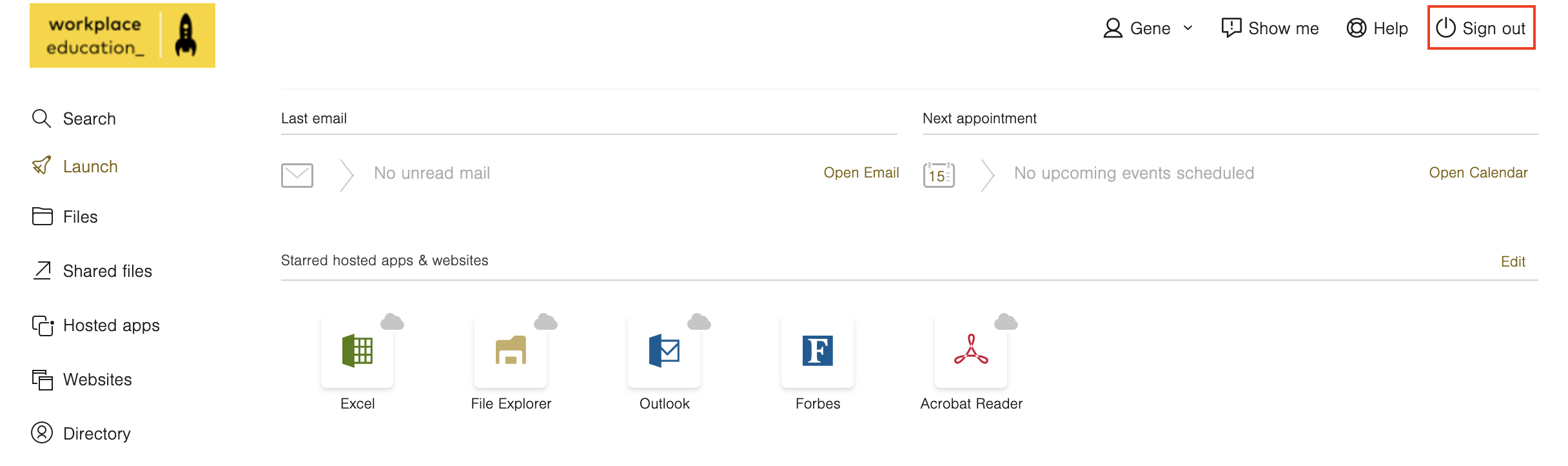Expand the chevron beside No unread mail
The height and width of the screenshot is (466, 1568).
(347, 175)
